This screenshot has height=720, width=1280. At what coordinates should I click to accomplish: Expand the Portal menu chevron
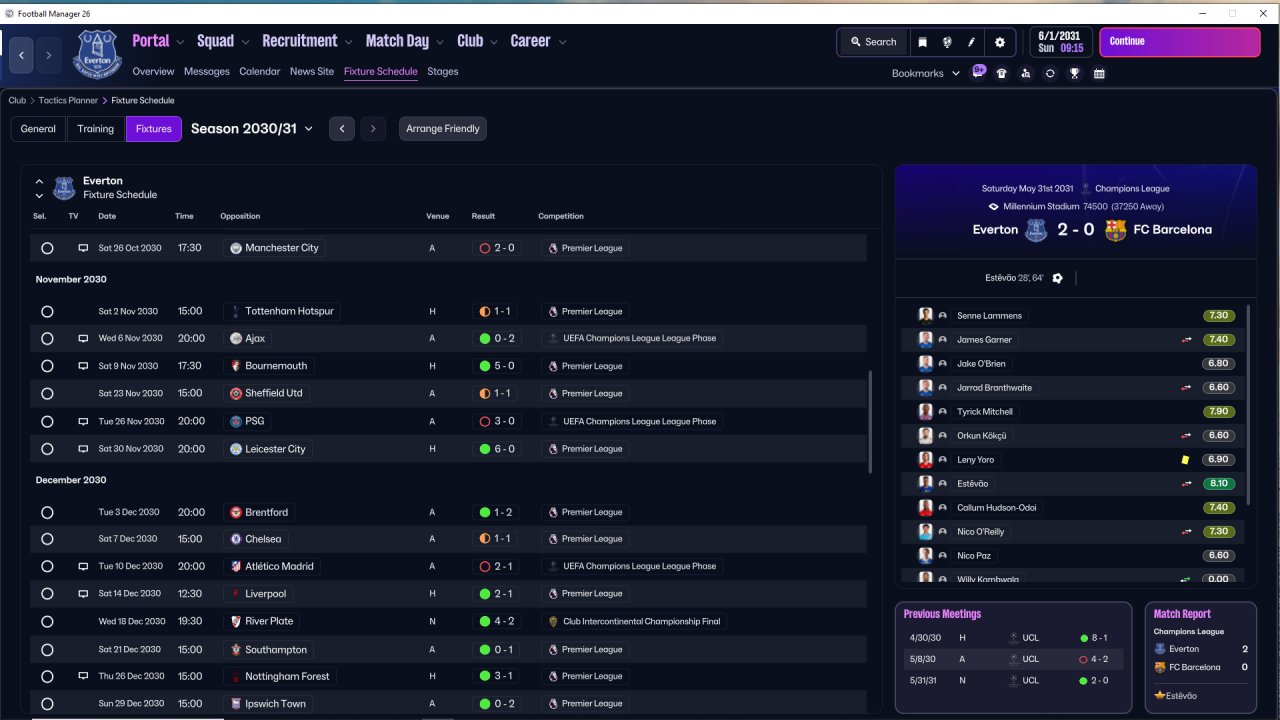(180, 42)
